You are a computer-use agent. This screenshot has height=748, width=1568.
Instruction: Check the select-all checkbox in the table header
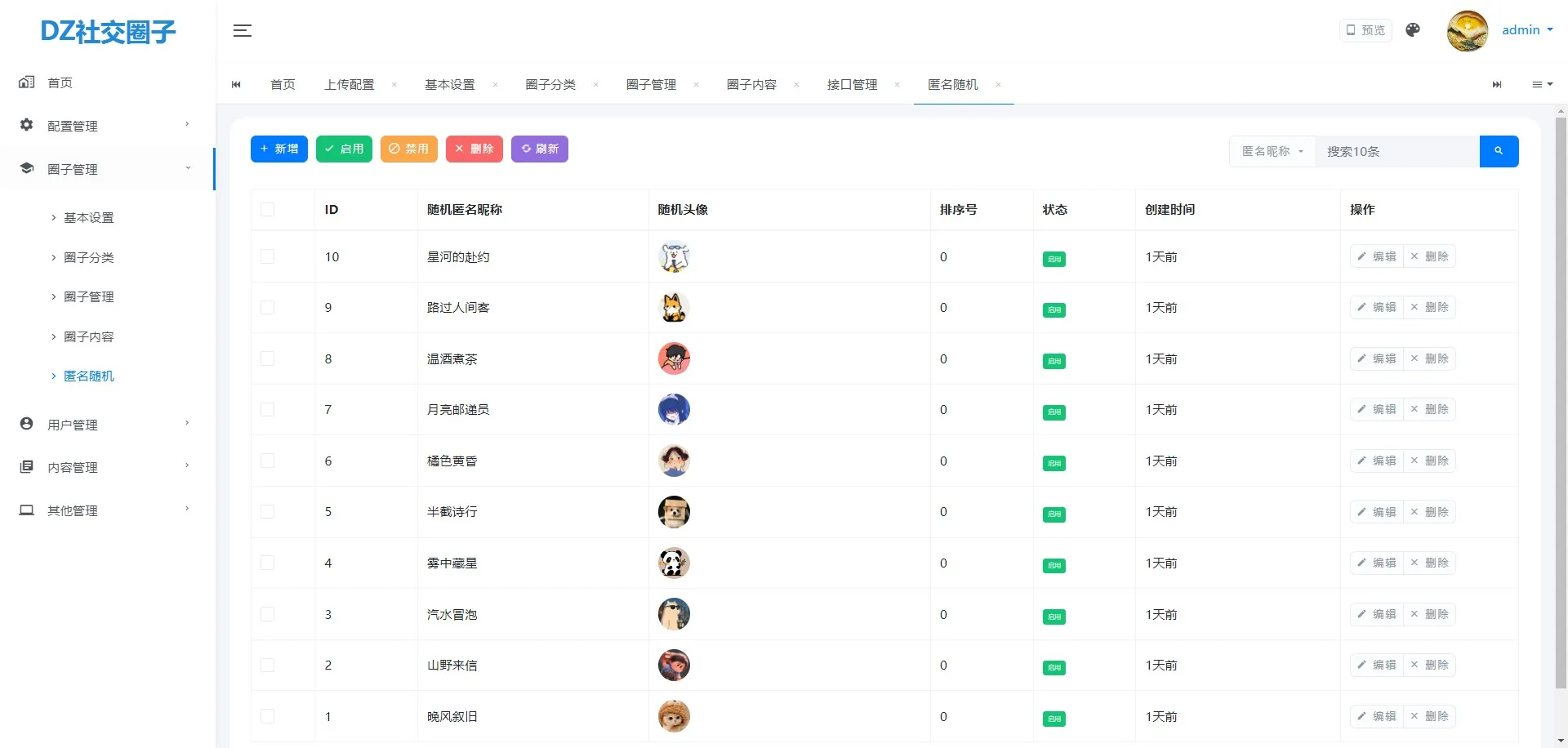(x=269, y=209)
